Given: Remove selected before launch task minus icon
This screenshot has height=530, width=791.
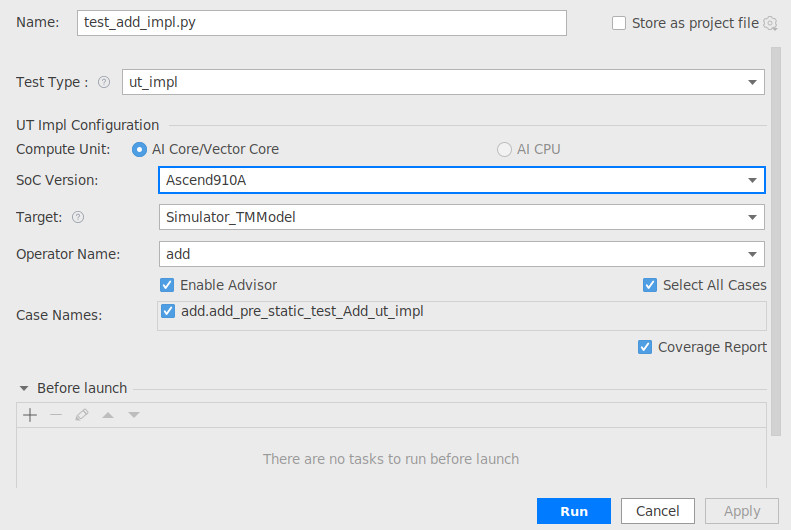Looking at the screenshot, I should [56, 415].
